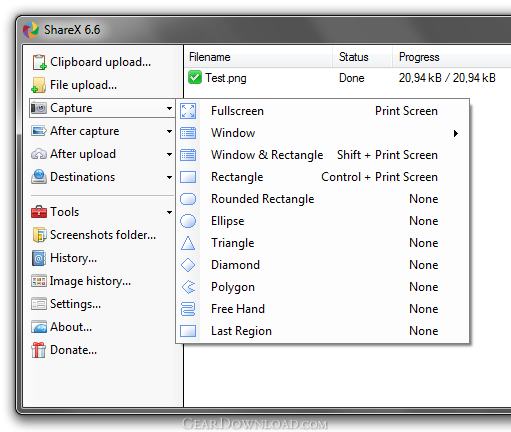Click the Last Region icon
Viewport: 511px width, 432px height.
(x=188, y=331)
